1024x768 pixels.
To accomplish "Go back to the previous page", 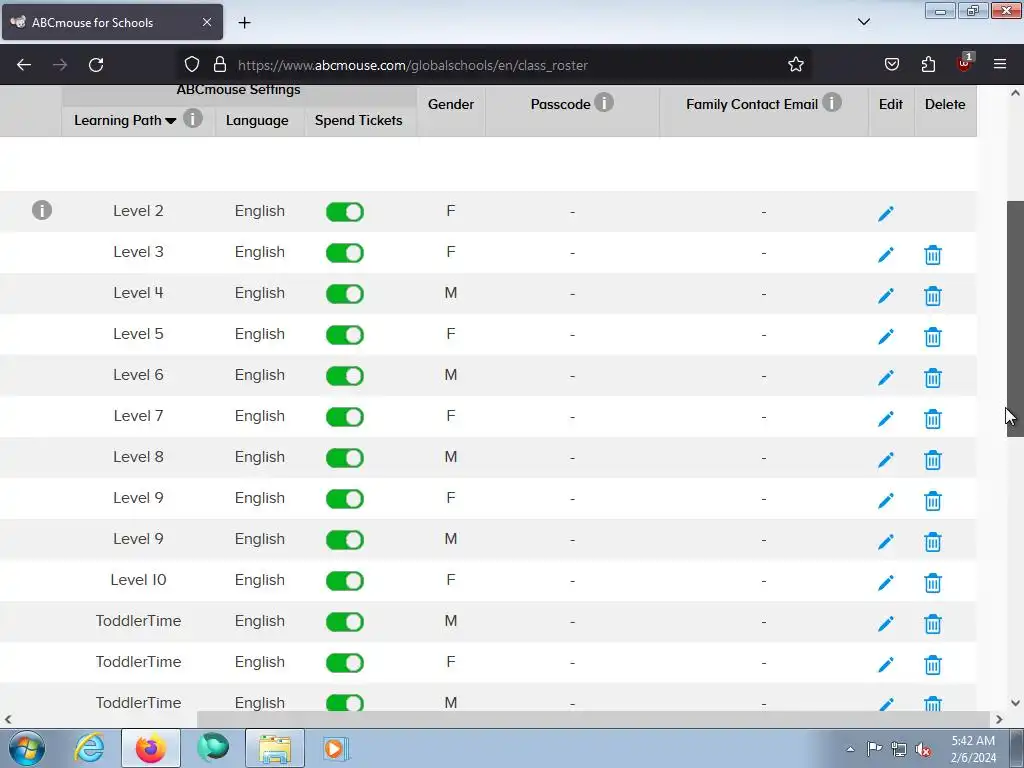I will (x=24, y=65).
